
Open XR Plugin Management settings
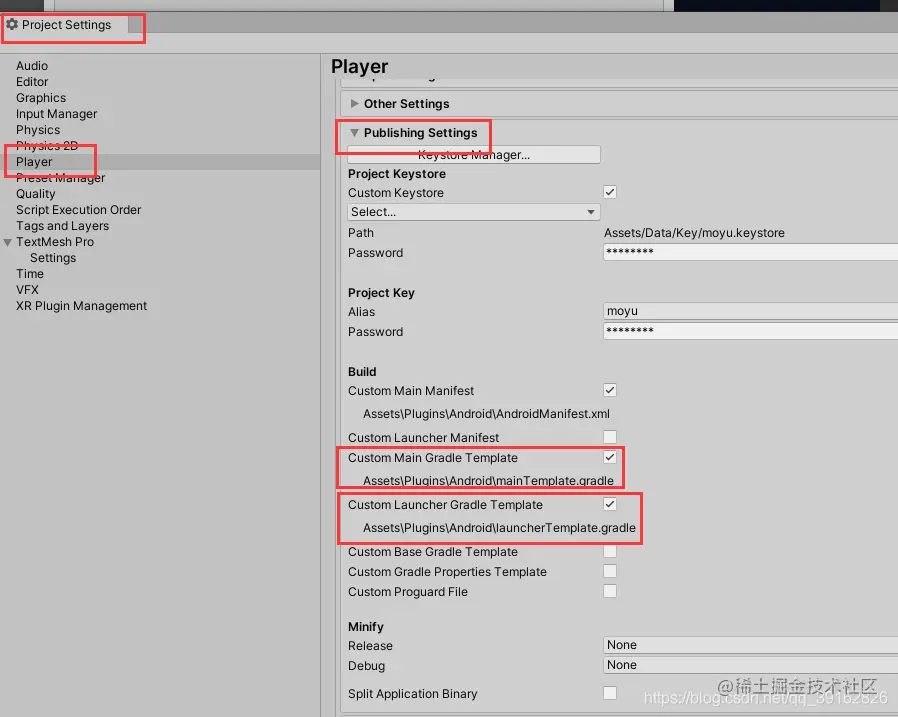(81, 306)
